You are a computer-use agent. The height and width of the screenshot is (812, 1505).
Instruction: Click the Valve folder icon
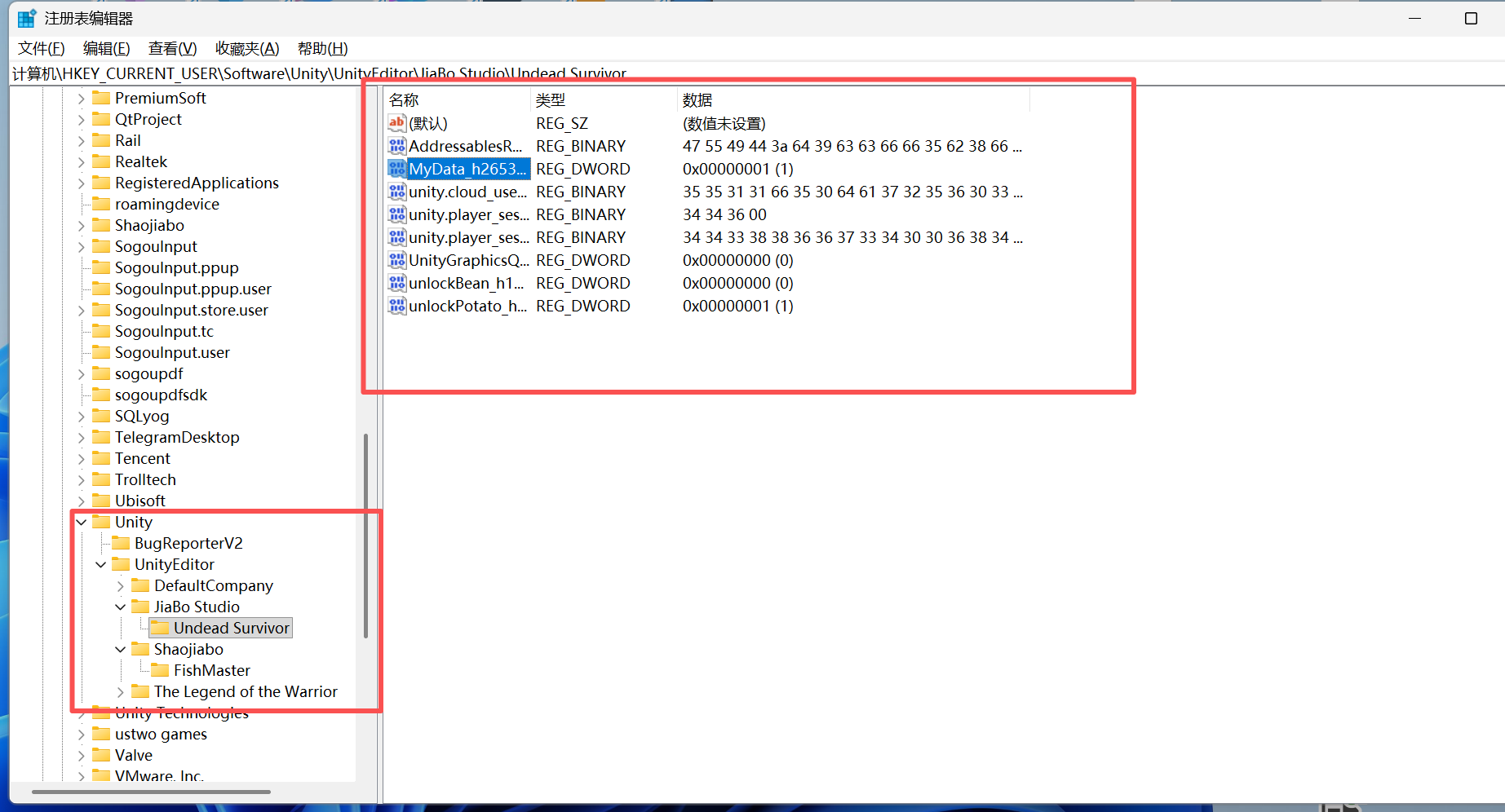pos(101,755)
